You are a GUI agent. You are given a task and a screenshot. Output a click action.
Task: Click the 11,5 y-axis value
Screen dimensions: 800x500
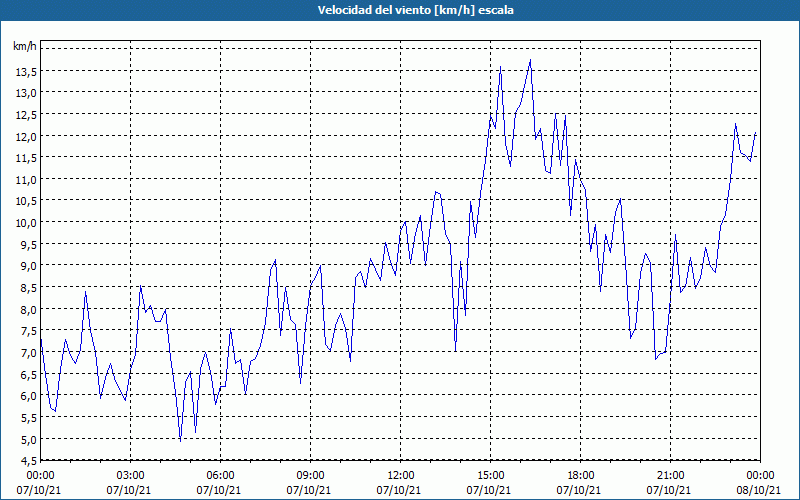click(26, 159)
